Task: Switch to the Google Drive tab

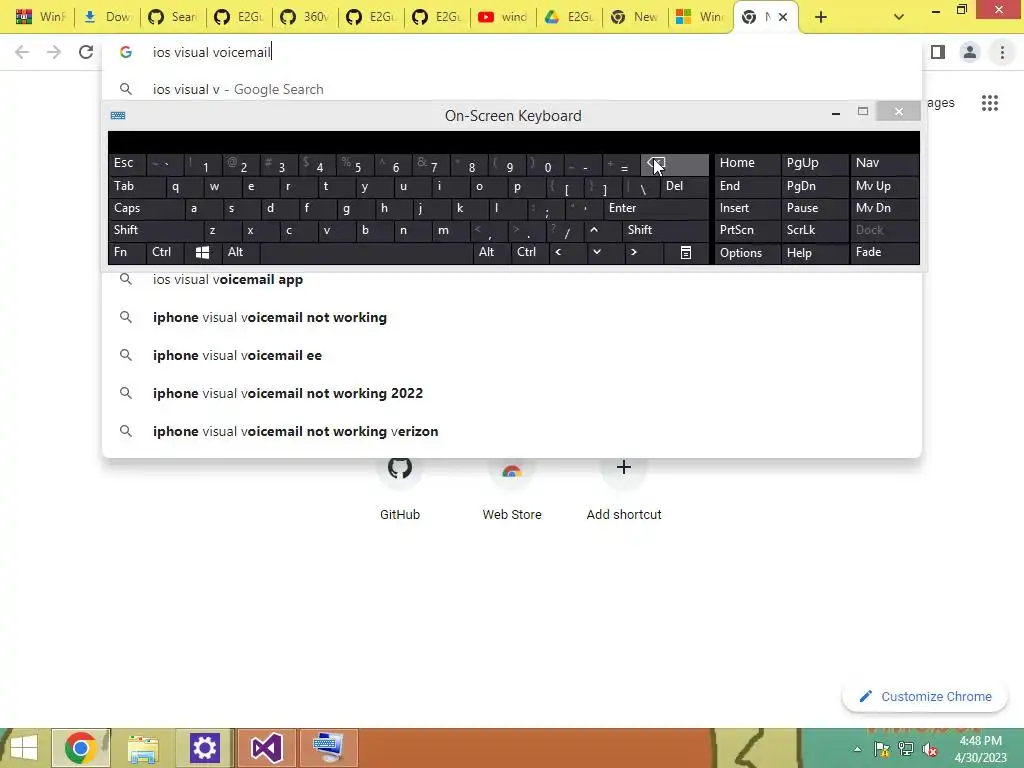Action: click(569, 17)
